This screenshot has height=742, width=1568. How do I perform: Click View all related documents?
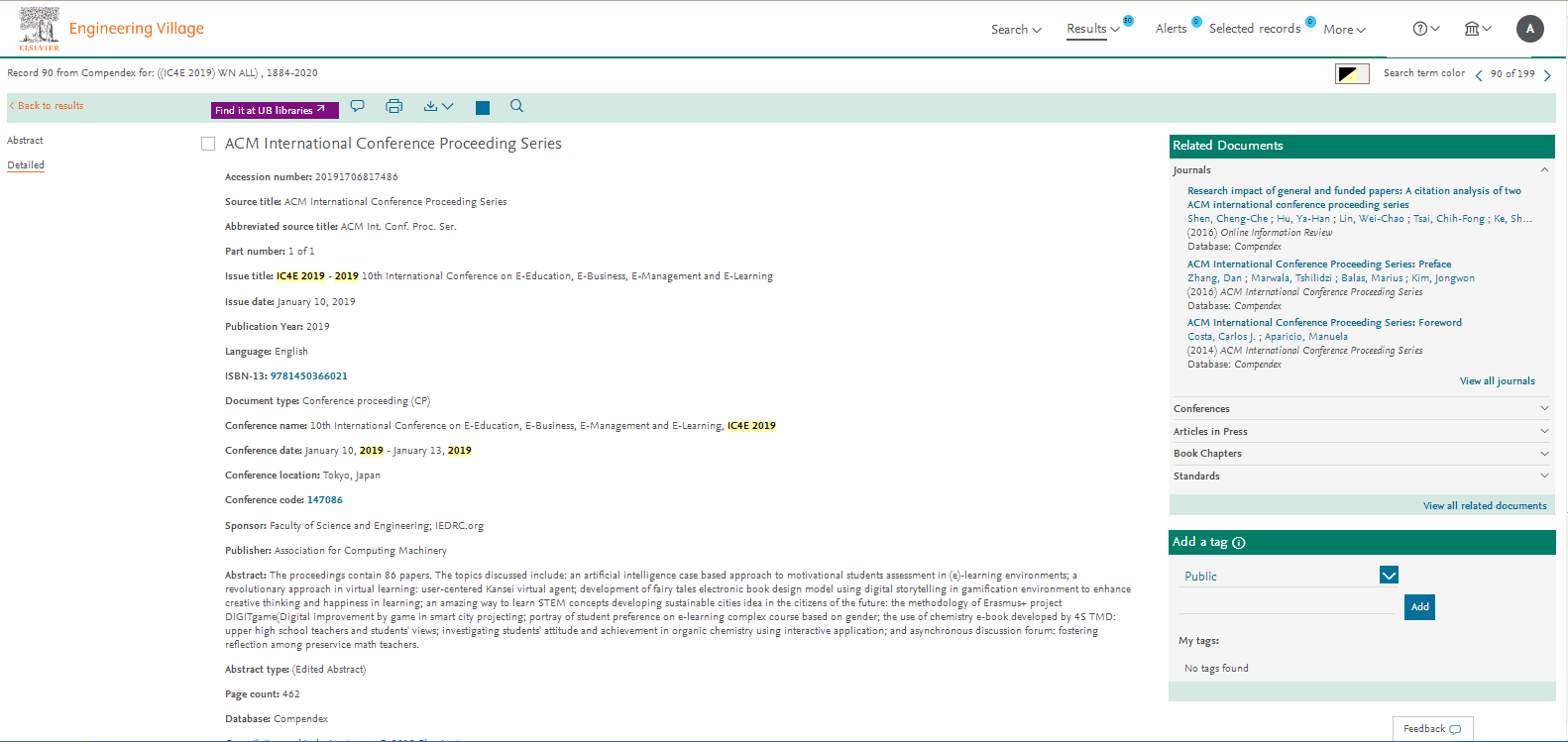[1485, 506]
